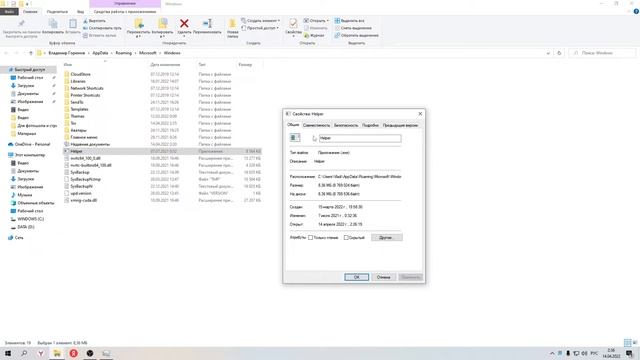Click the Refresh button beside the address bar
Viewport: 640px width, 360px height.
(559, 53)
